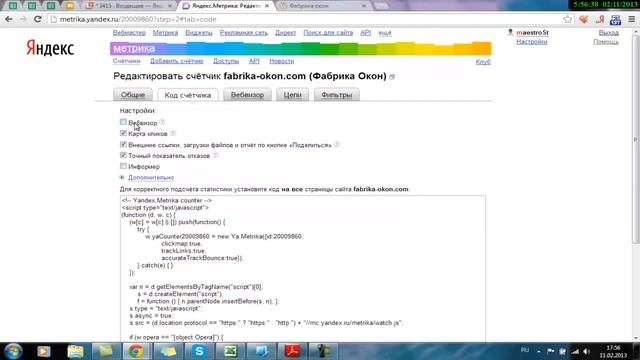
Task: Bookmark this page with the star icon
Action: (567, 19)
